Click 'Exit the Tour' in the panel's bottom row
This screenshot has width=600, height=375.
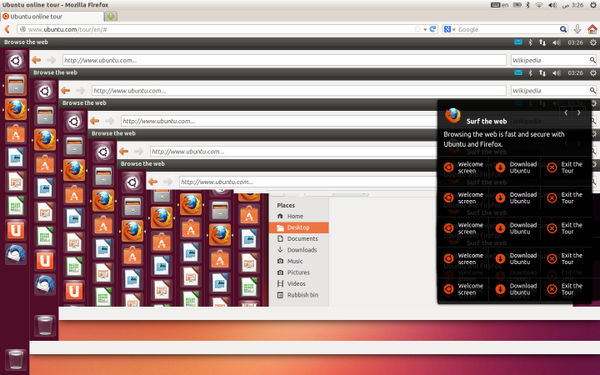click(565, 289)
